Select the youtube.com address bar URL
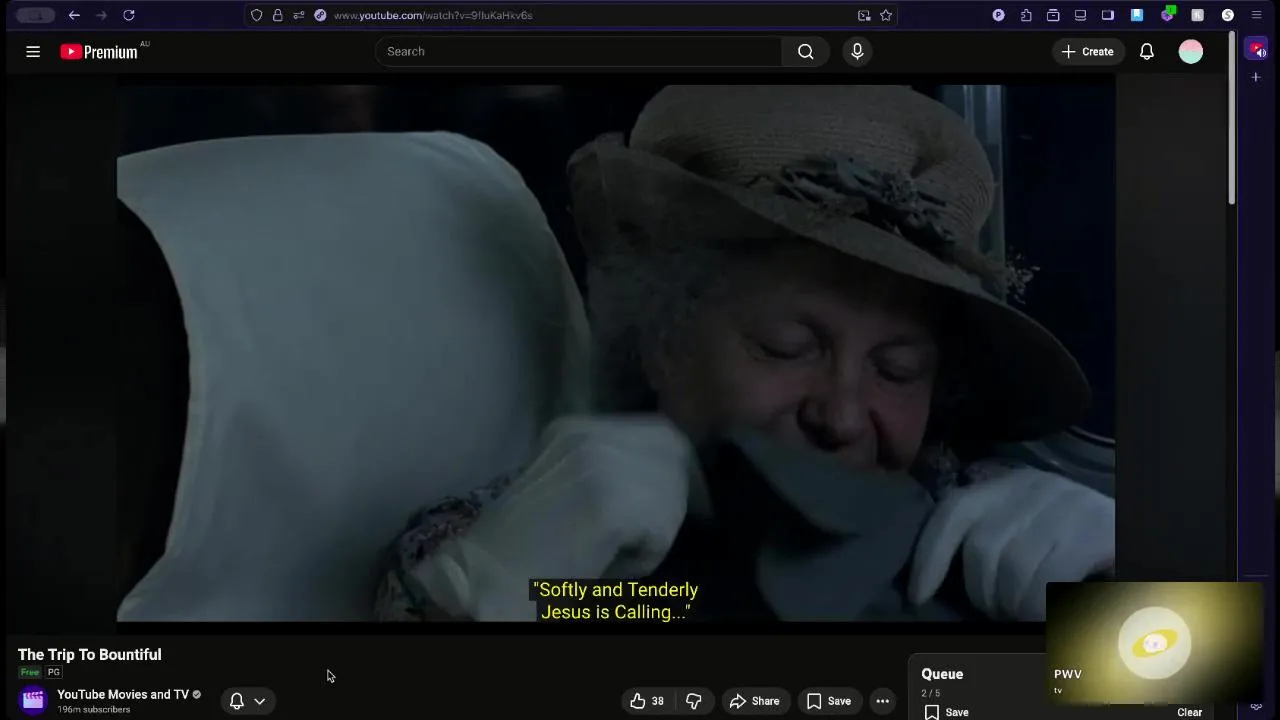1280x720 pixels. (433, 15)
